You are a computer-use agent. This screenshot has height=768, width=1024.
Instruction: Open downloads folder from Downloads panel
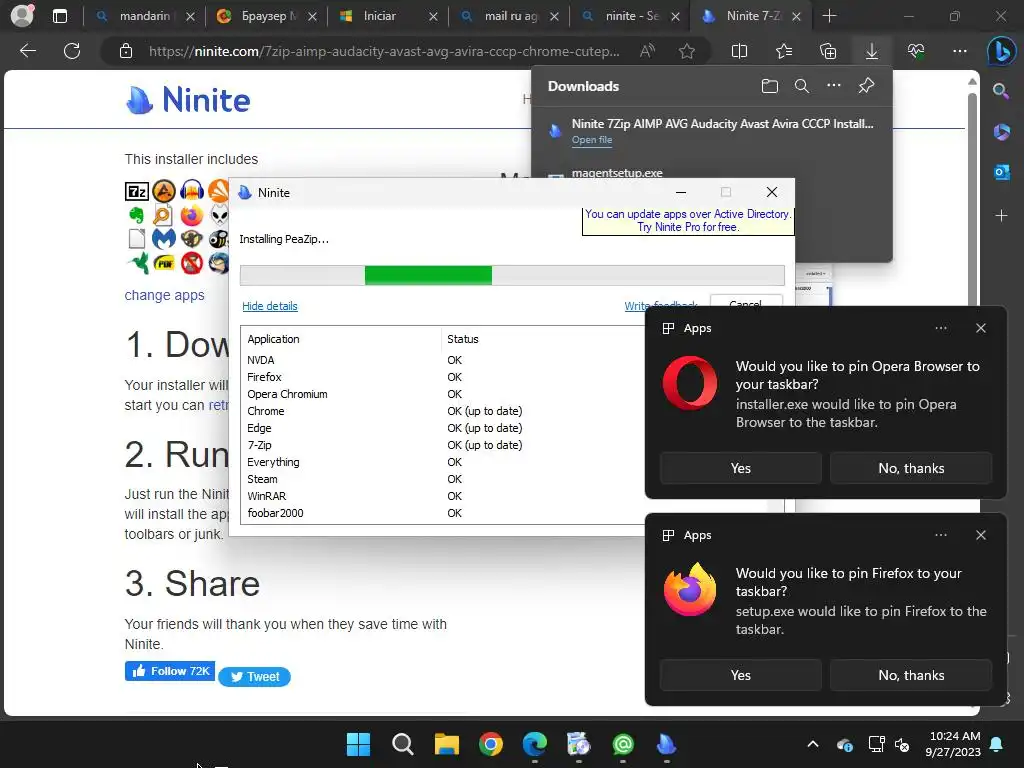770,86
